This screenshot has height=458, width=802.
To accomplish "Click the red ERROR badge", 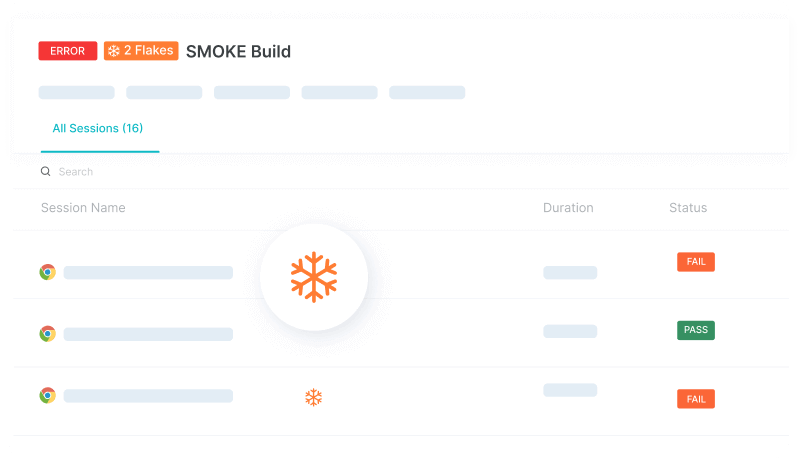I will (68, 51).
